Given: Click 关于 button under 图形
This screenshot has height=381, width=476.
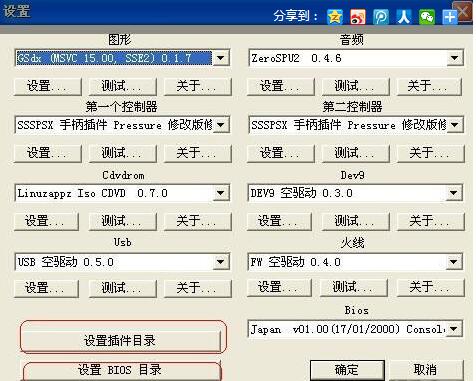Looking at the screenshot, I should (198, 86).
